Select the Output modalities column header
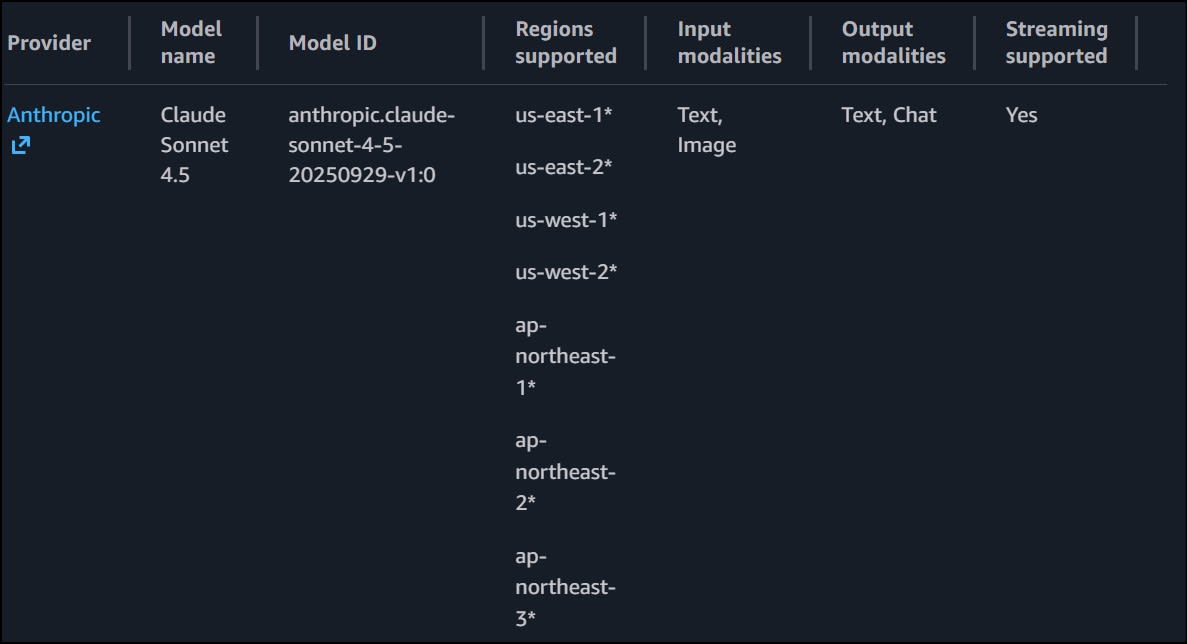This screenshot has height=644, width=1187. [x=893, y=43]
